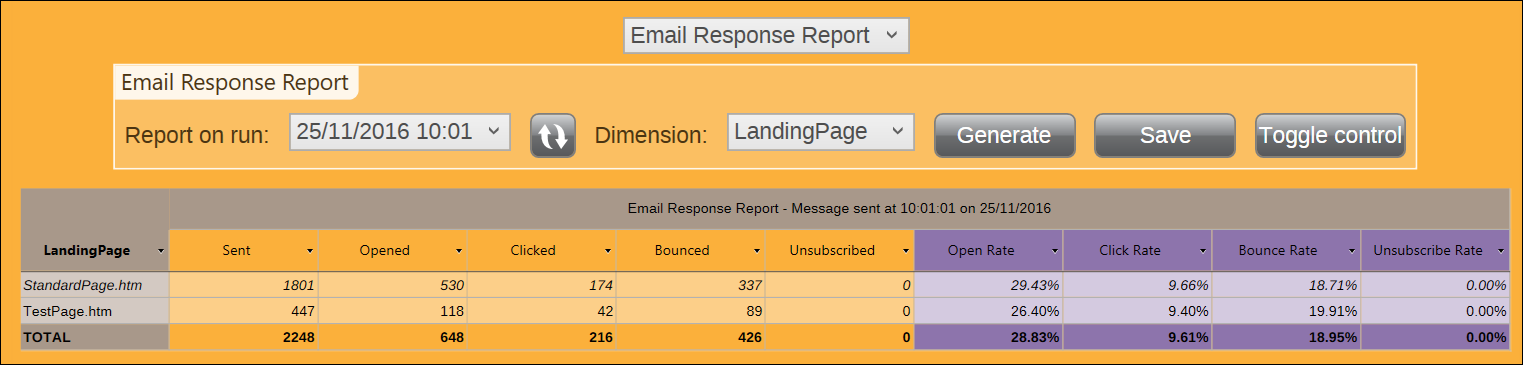The height and width of the screenshot is (365, 1523).
Task: Click Sent value 1801
Action: (299, 285)
